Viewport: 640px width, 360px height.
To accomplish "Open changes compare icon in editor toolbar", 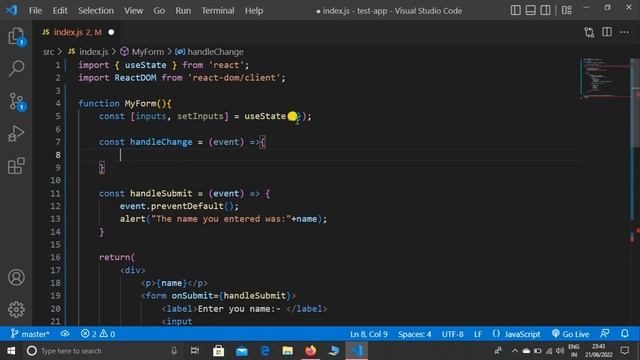I will [589, 32].
